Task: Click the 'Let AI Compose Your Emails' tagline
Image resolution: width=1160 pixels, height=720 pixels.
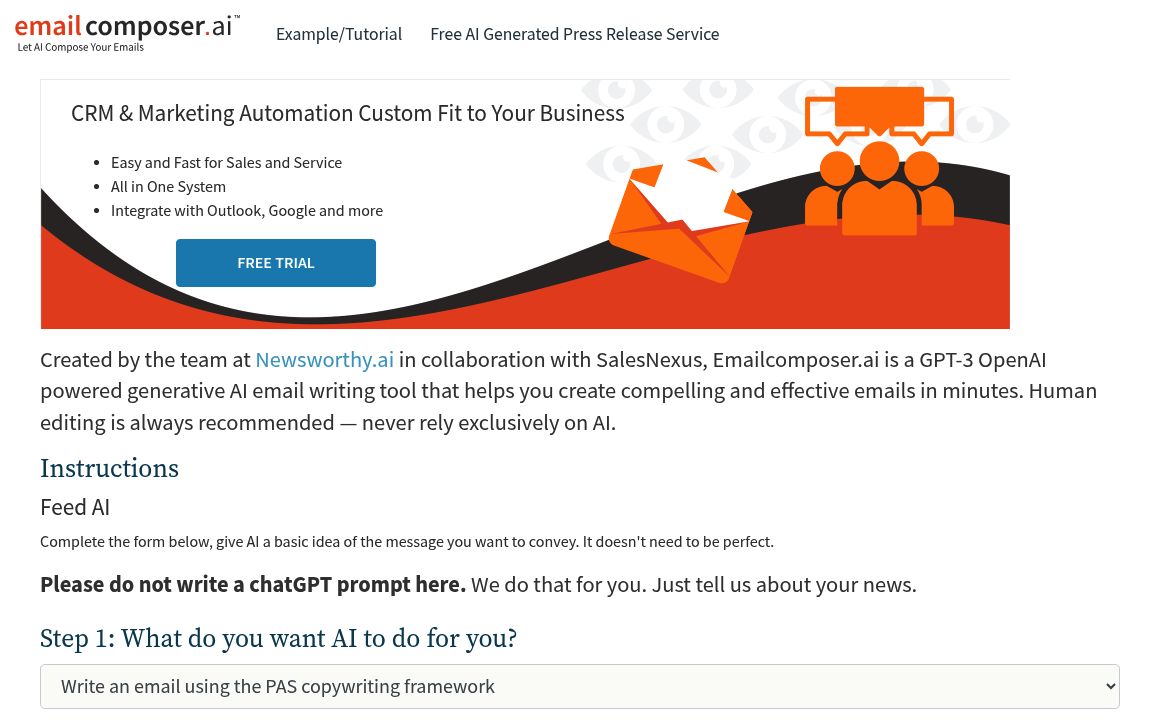Action: (x=80, y=47)
